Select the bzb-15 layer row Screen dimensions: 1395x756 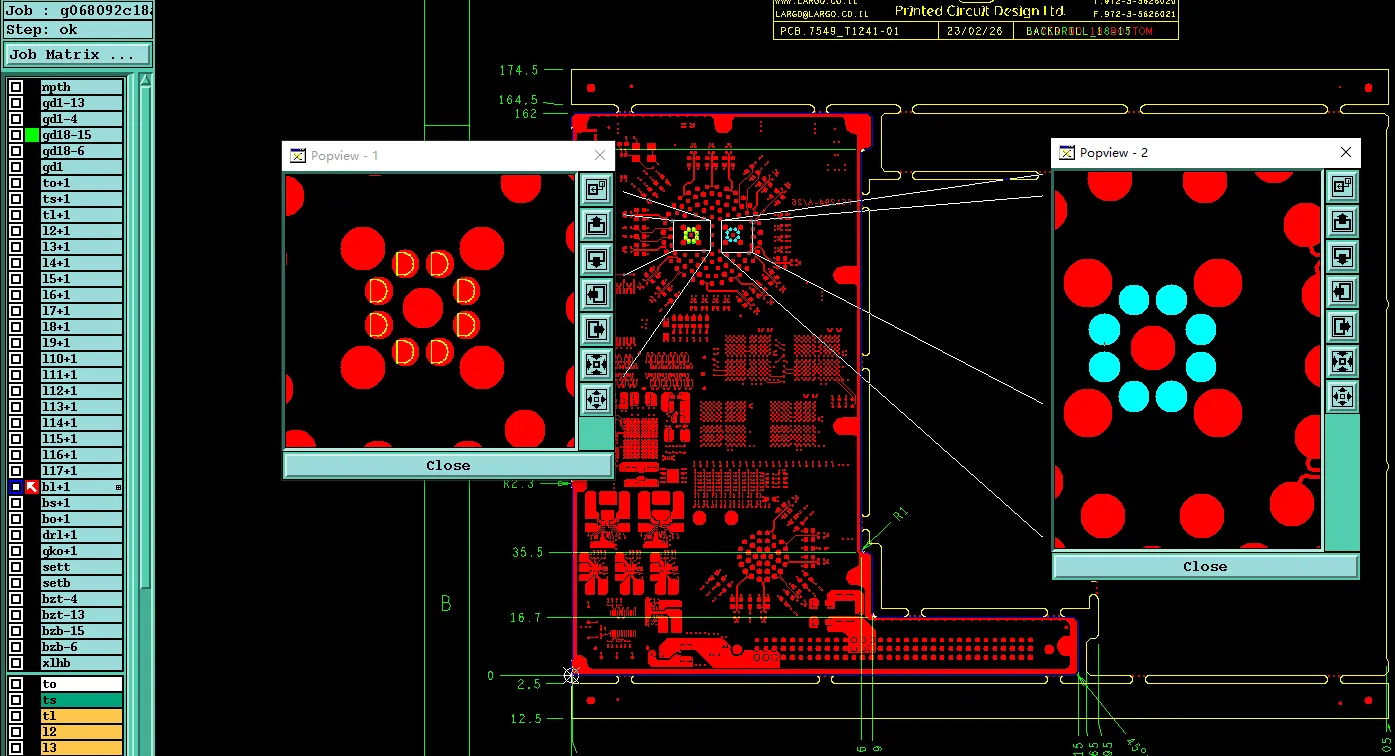pos(81,631)
